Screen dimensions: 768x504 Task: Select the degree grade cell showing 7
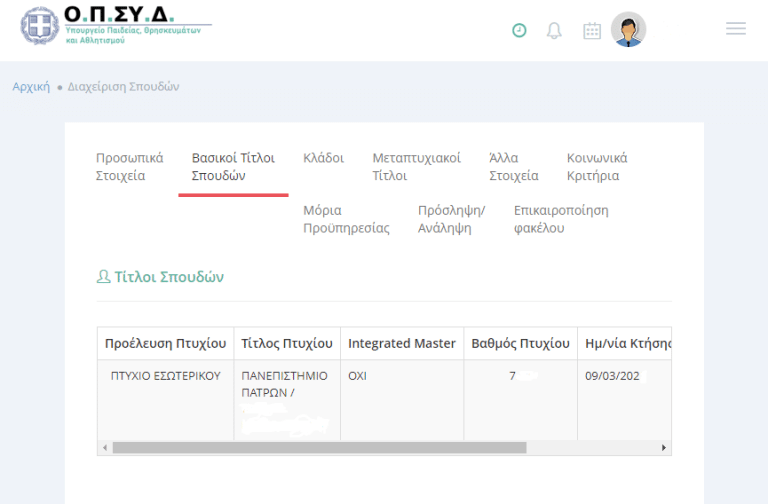tap(520, 400)
